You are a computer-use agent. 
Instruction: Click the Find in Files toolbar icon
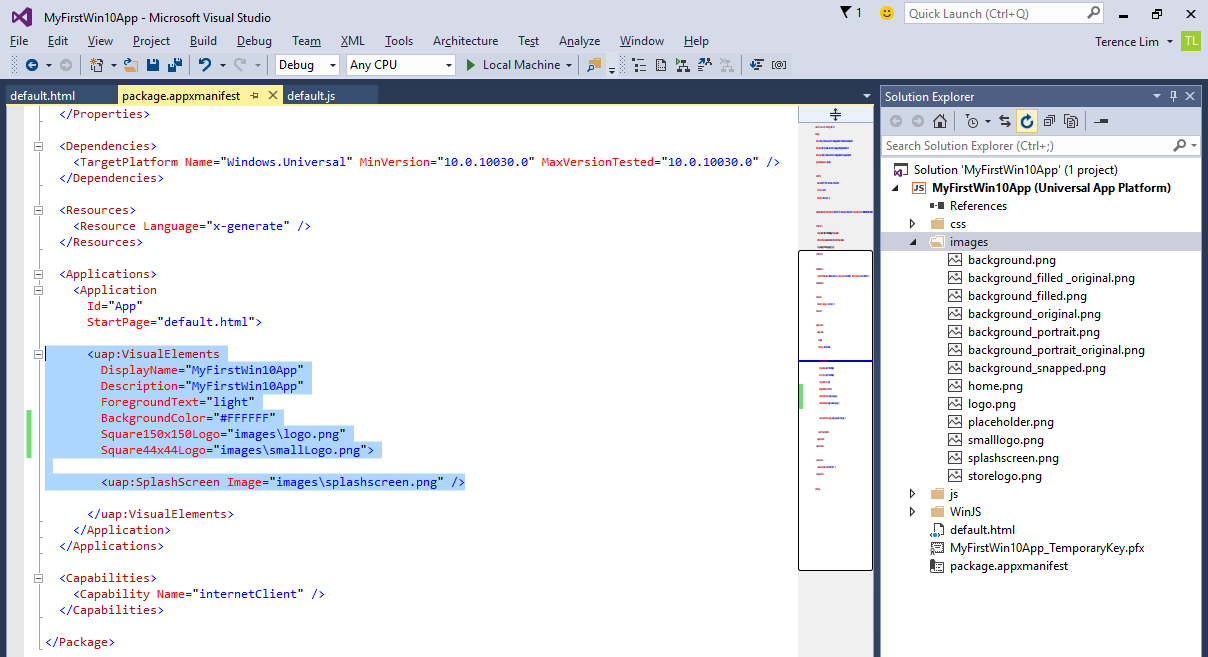tap(594, 65)
